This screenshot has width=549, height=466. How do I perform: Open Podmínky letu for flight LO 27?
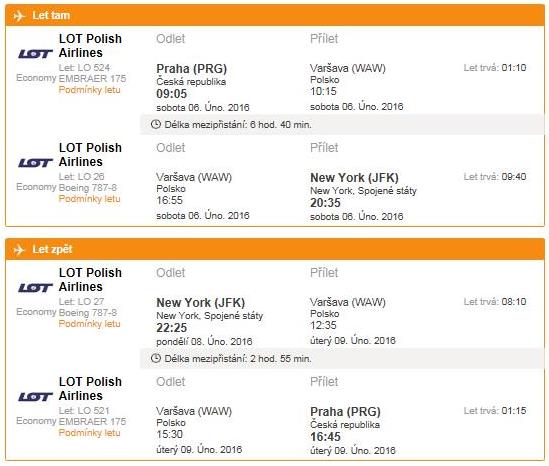click(x=90, y=324)
